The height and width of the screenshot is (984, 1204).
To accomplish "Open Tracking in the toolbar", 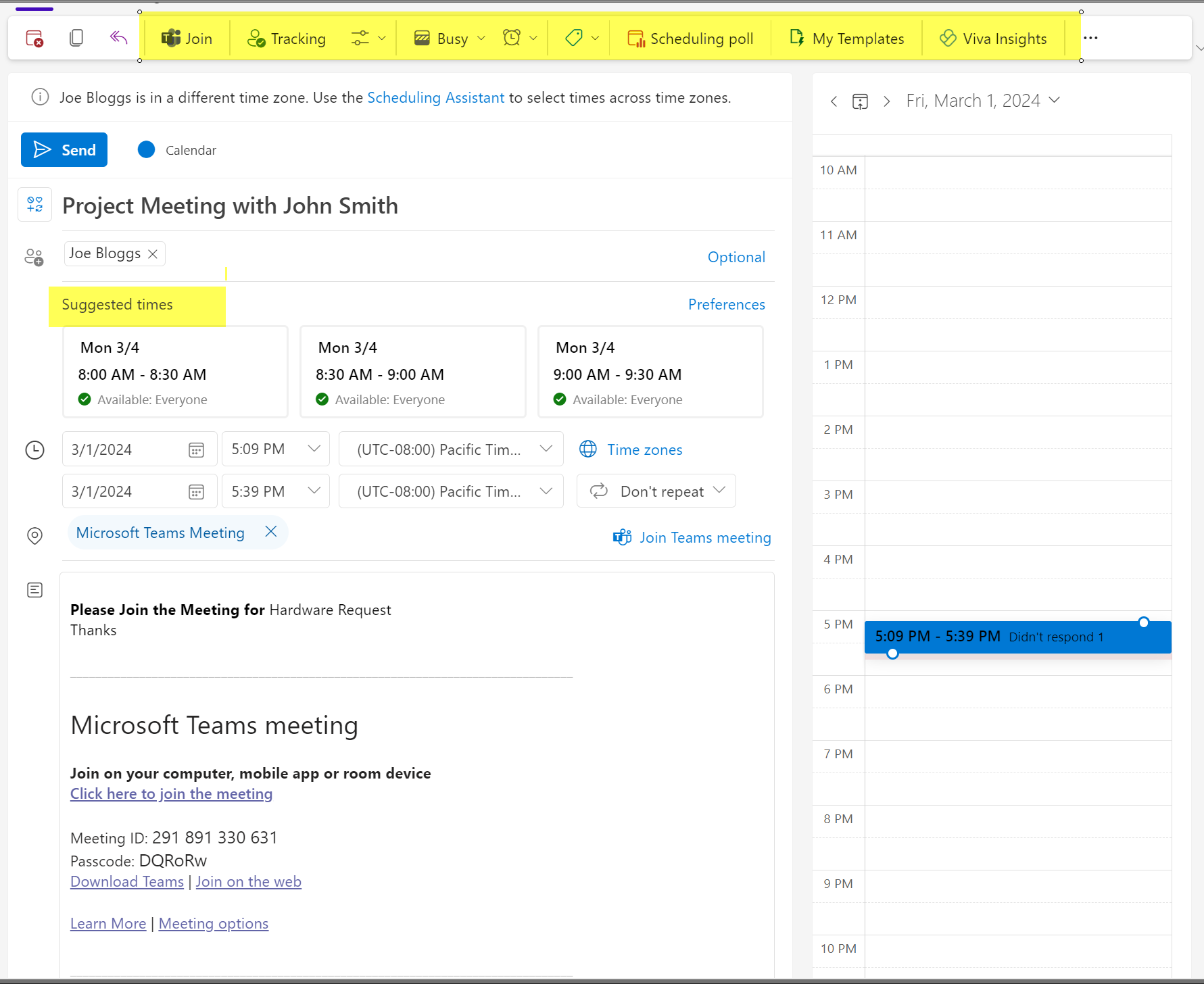I will [287, 39].
